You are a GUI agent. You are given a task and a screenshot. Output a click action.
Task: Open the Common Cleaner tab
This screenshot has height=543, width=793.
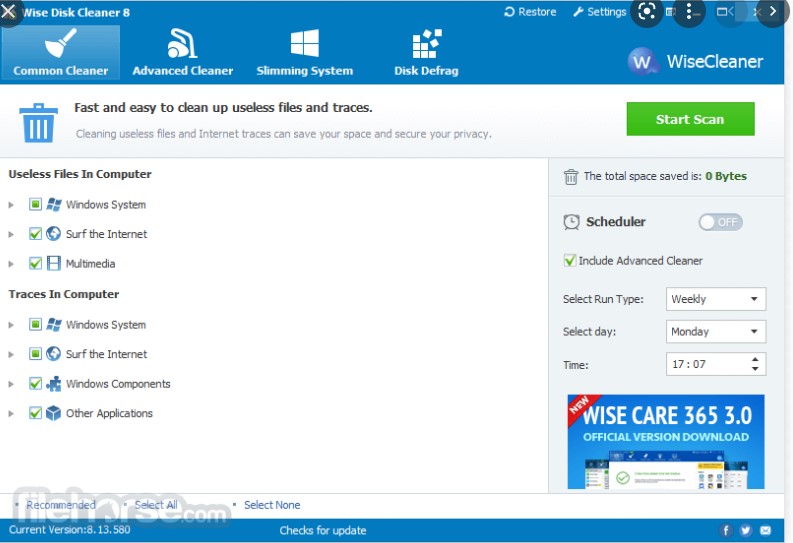coord(60,53)
